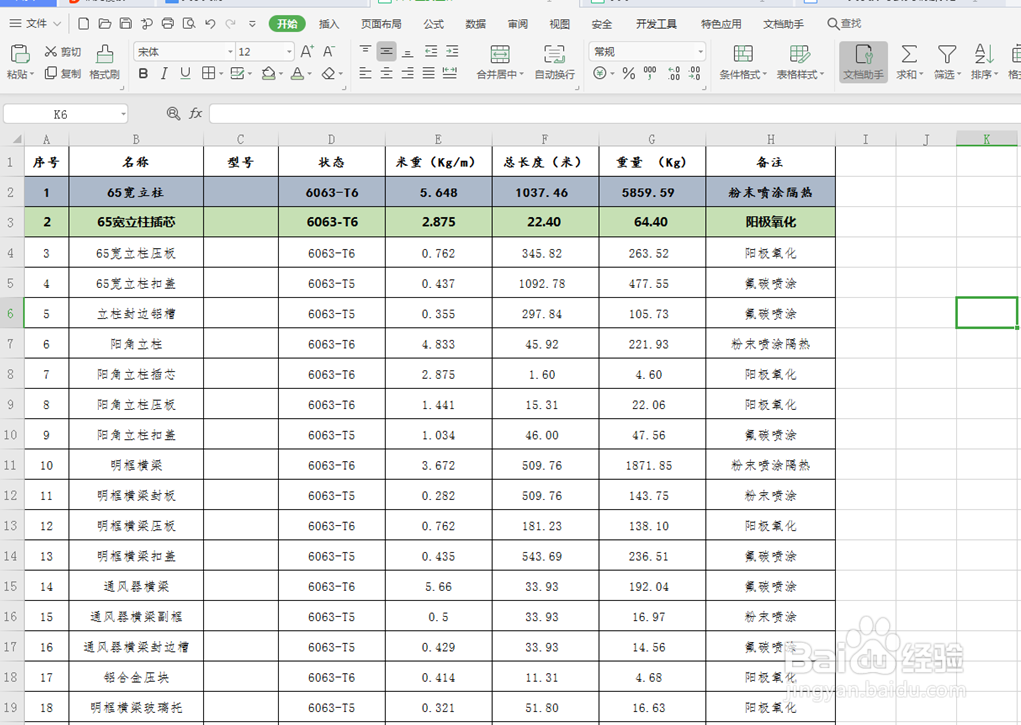Align text to top of cell

coord(365,50)
